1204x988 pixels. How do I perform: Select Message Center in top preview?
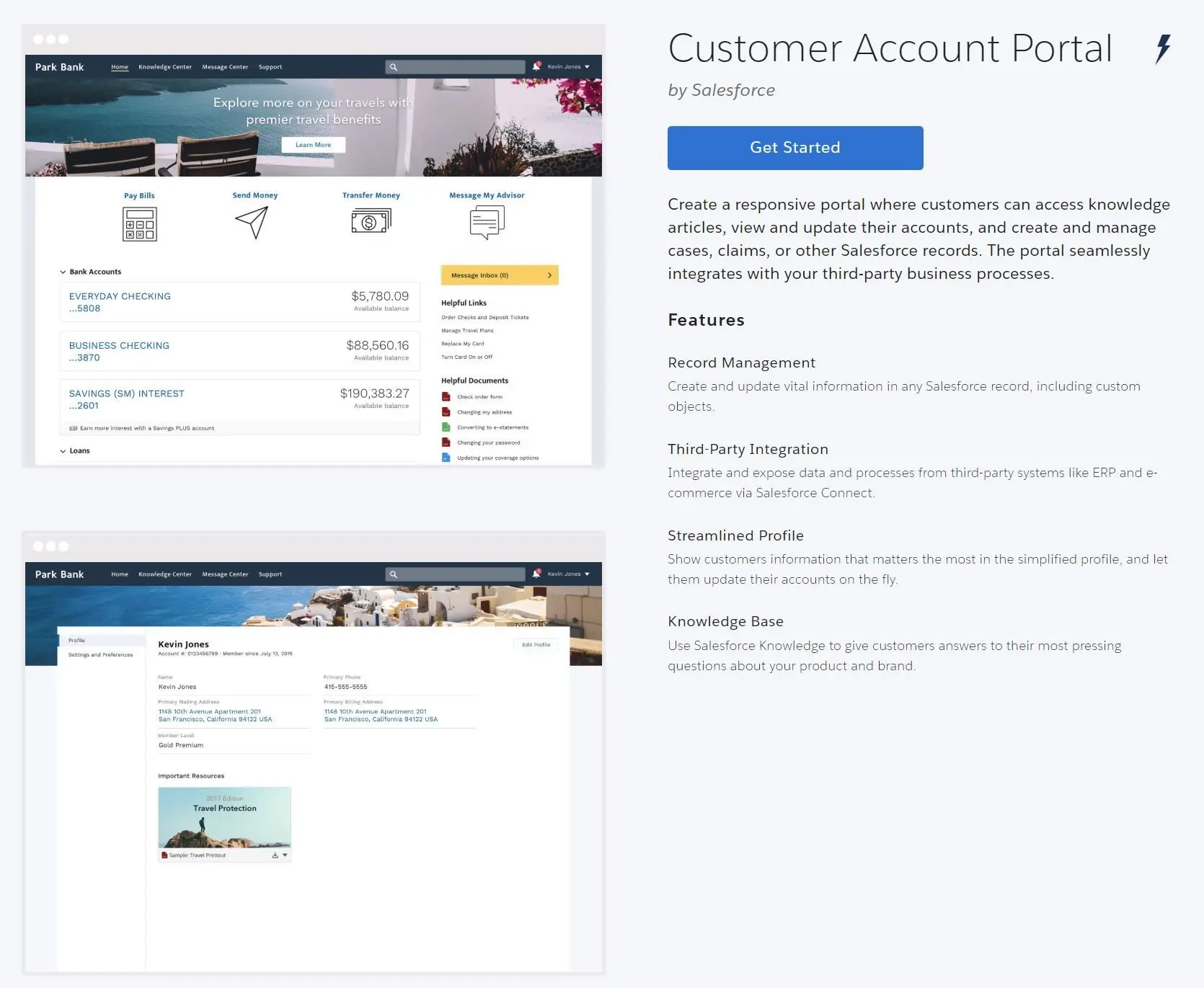225,67
